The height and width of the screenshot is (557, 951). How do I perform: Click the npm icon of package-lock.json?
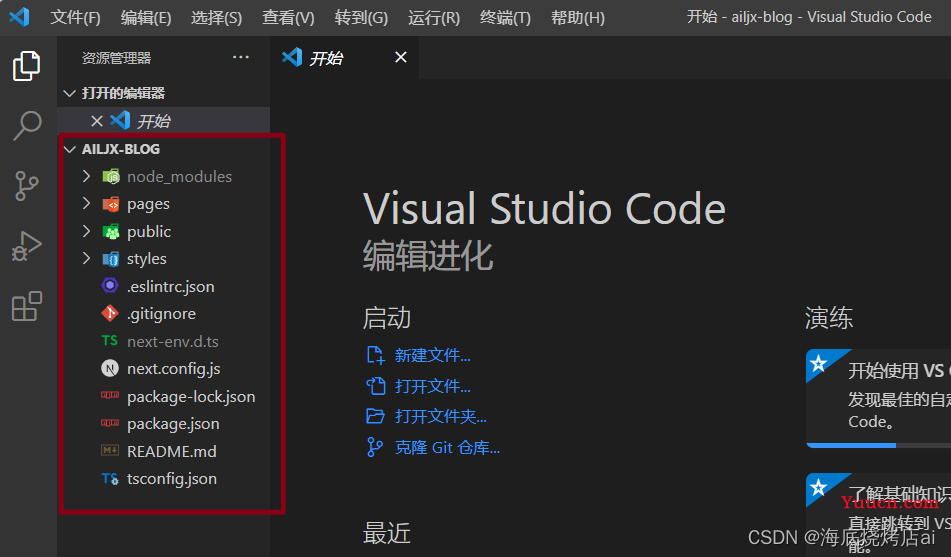[110, 395]
